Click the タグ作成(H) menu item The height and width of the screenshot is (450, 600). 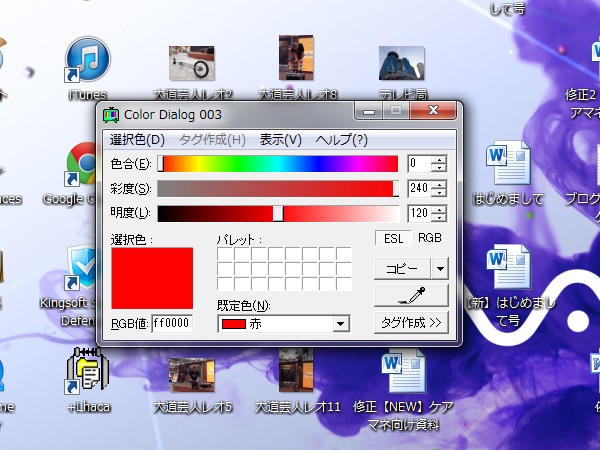(212, 140)
